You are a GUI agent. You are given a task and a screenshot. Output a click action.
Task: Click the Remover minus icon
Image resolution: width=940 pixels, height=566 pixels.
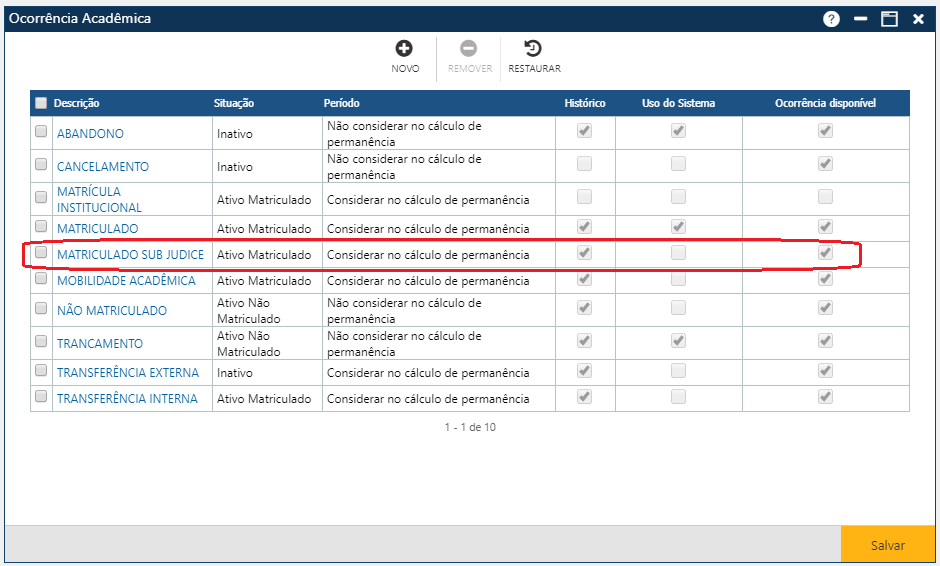pos(469,49)
